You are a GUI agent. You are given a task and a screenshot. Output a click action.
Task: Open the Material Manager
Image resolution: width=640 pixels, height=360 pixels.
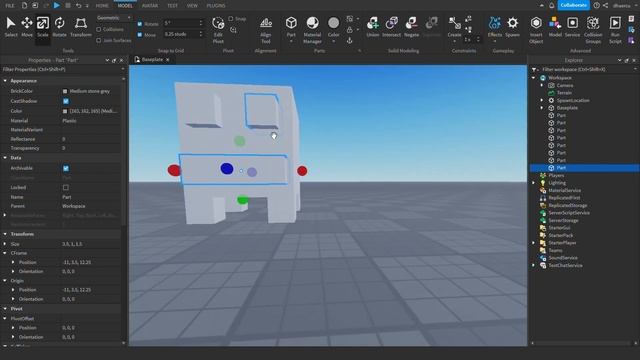point(312,30)
